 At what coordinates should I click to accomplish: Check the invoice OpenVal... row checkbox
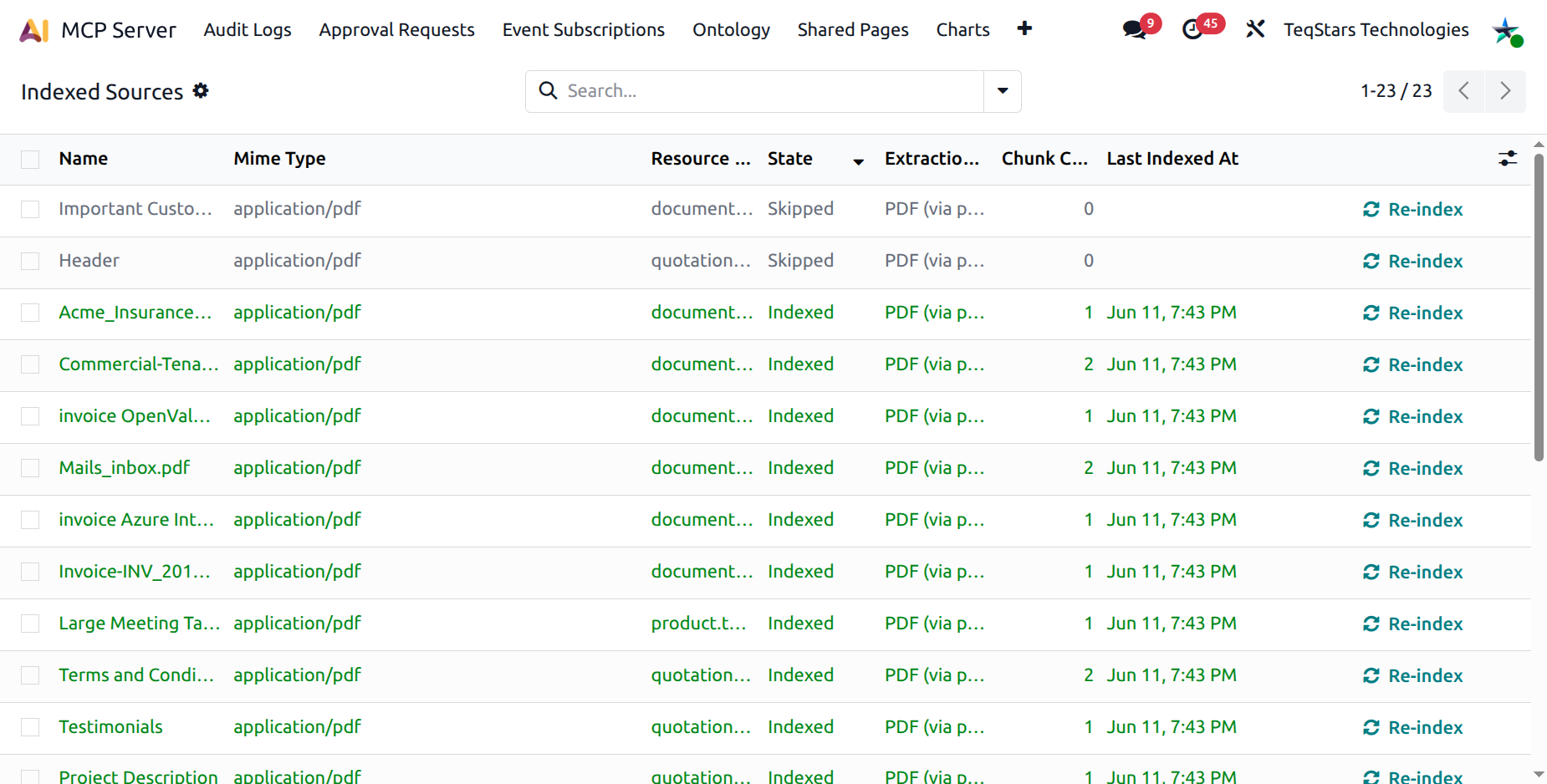(x=30, y=416)
